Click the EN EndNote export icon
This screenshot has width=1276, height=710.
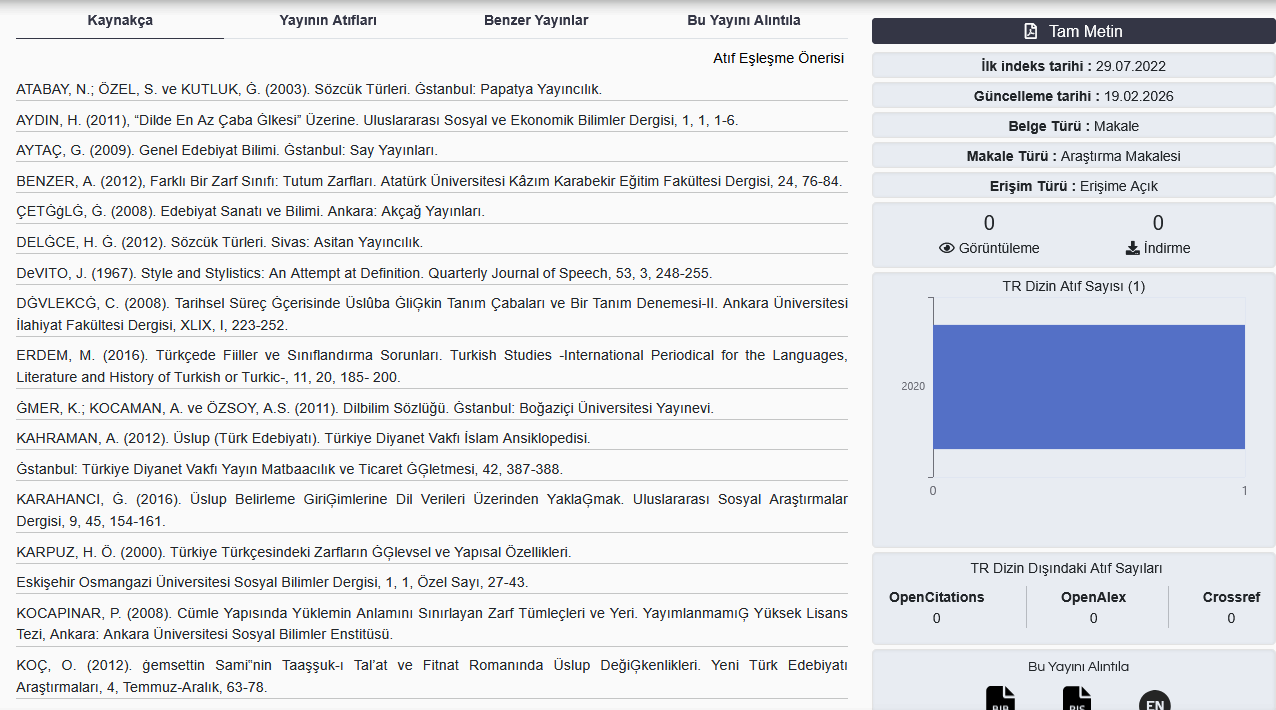point(1154,700)
